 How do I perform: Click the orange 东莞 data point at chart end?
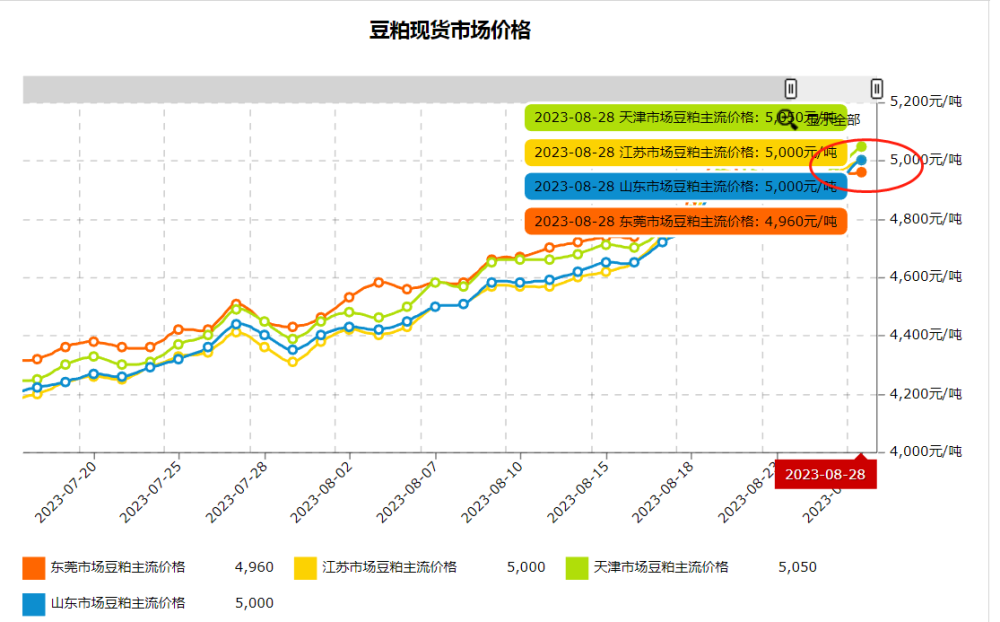pyautogui.click(x=861, y=172)
